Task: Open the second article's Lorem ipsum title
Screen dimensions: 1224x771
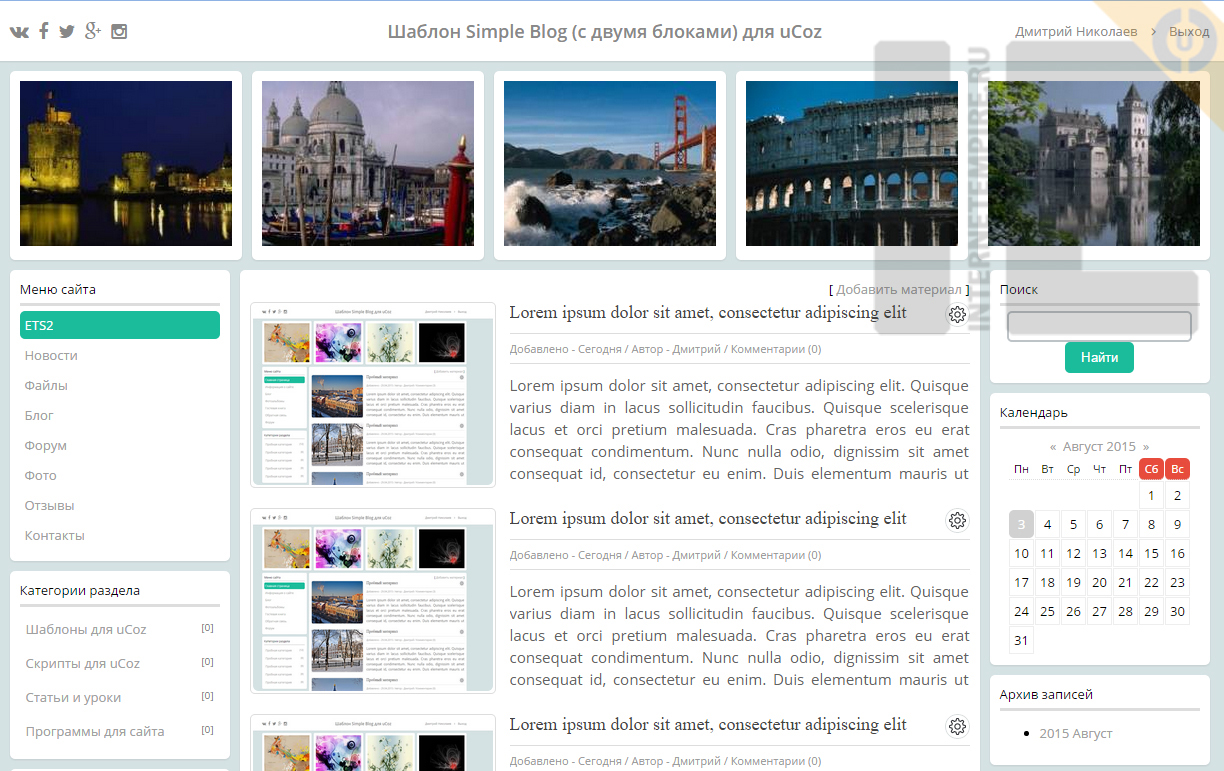Action: 708,518
